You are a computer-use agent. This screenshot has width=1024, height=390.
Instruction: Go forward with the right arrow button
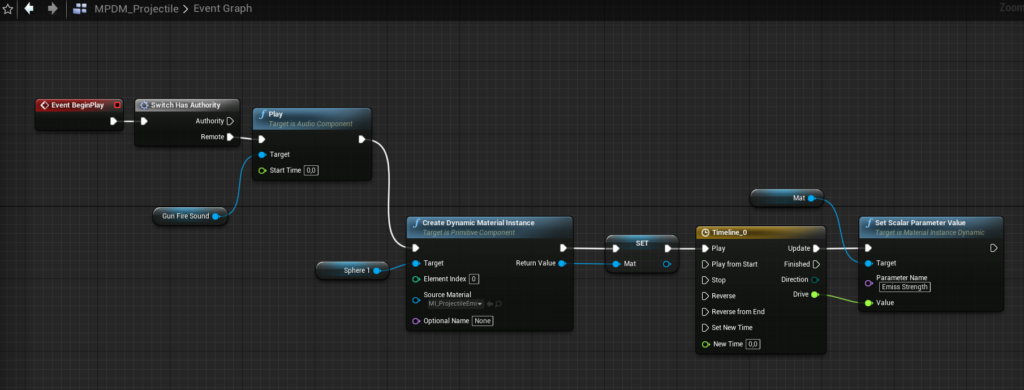(53, 8)
